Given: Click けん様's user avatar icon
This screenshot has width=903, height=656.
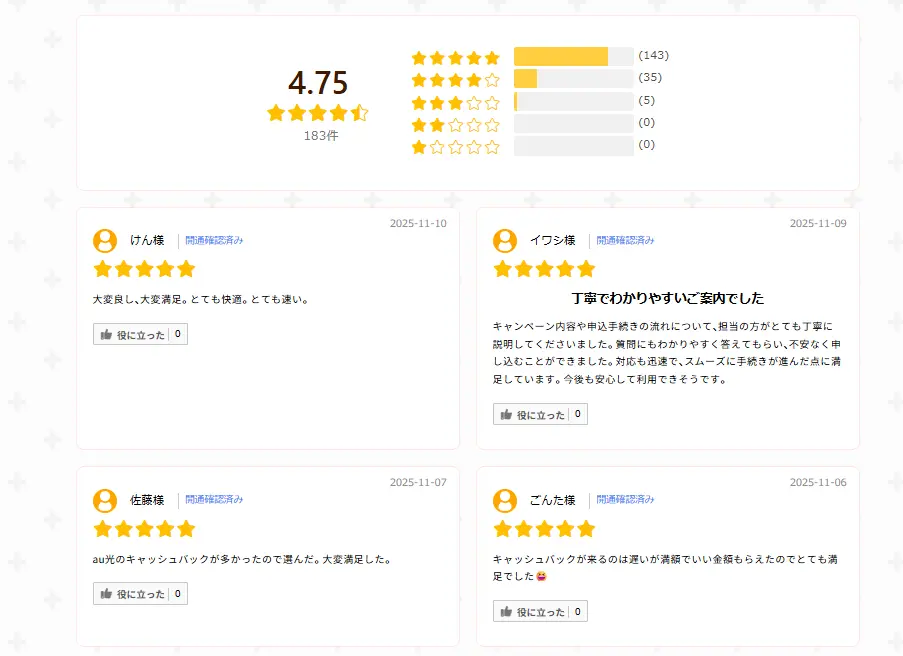Looking at the screenshot, I should 105,240.
